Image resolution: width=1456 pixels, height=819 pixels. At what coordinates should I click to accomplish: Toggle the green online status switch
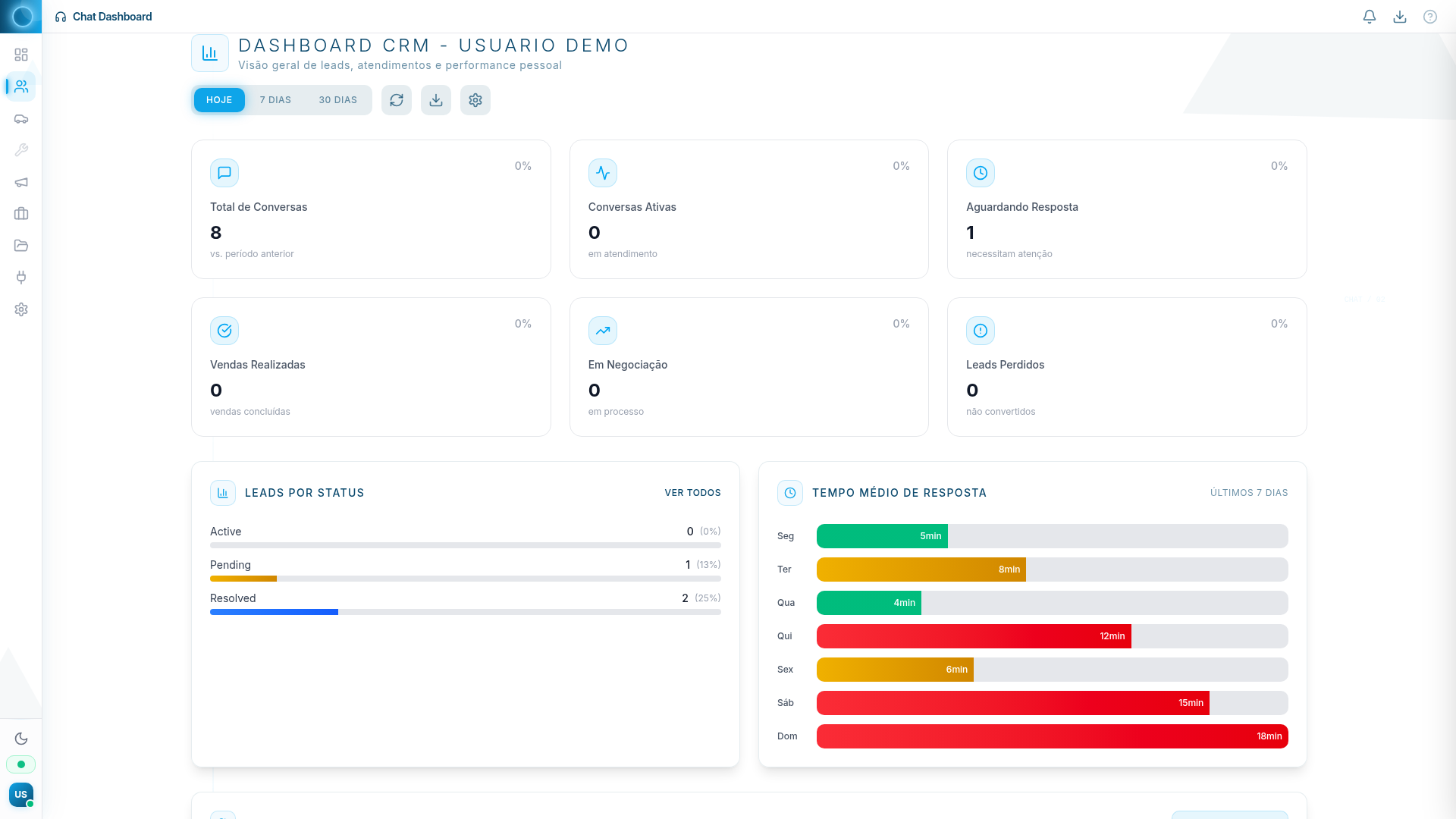click(x=21, y=764)
